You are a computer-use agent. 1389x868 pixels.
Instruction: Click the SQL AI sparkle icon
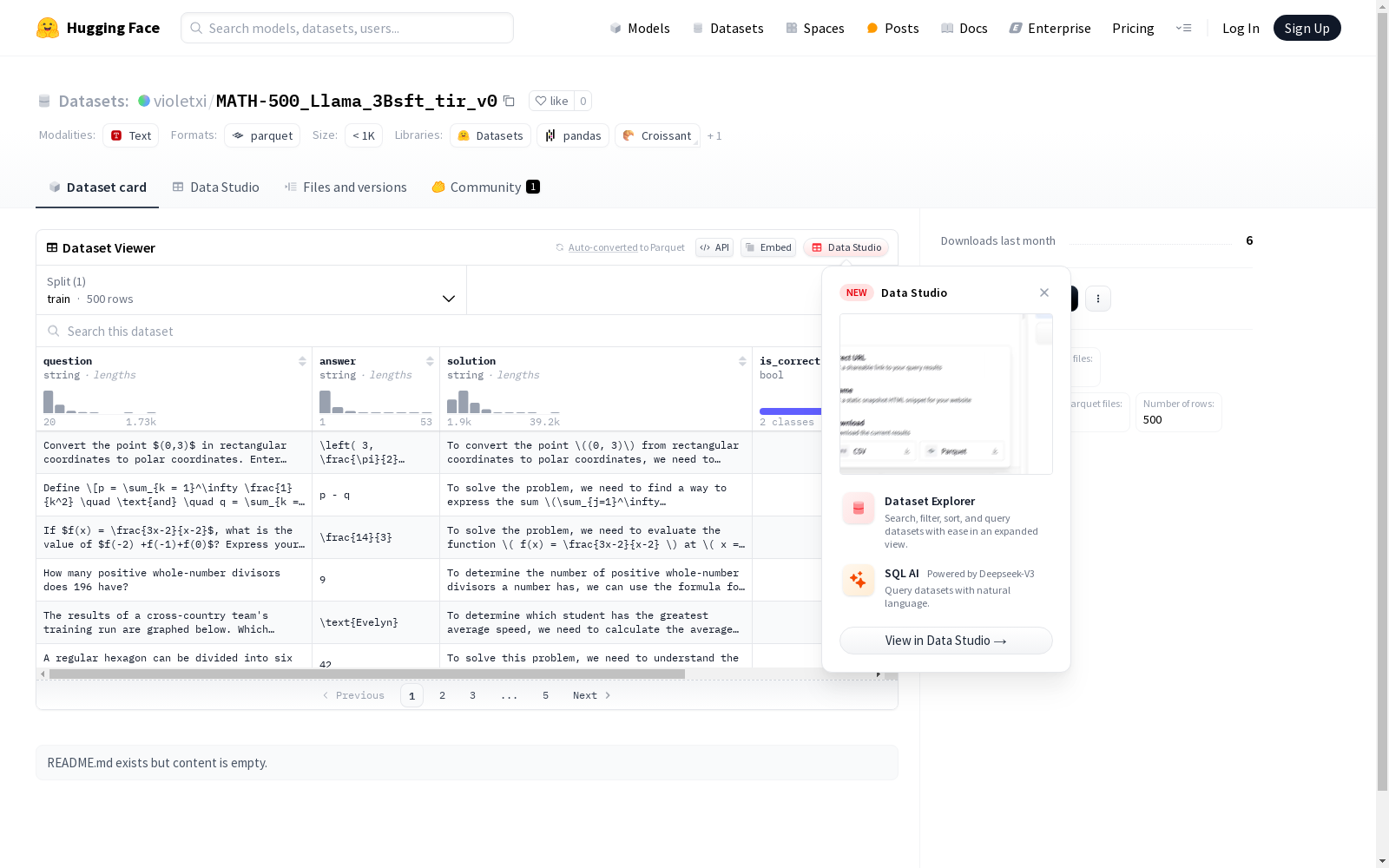[x=858, y=580]
